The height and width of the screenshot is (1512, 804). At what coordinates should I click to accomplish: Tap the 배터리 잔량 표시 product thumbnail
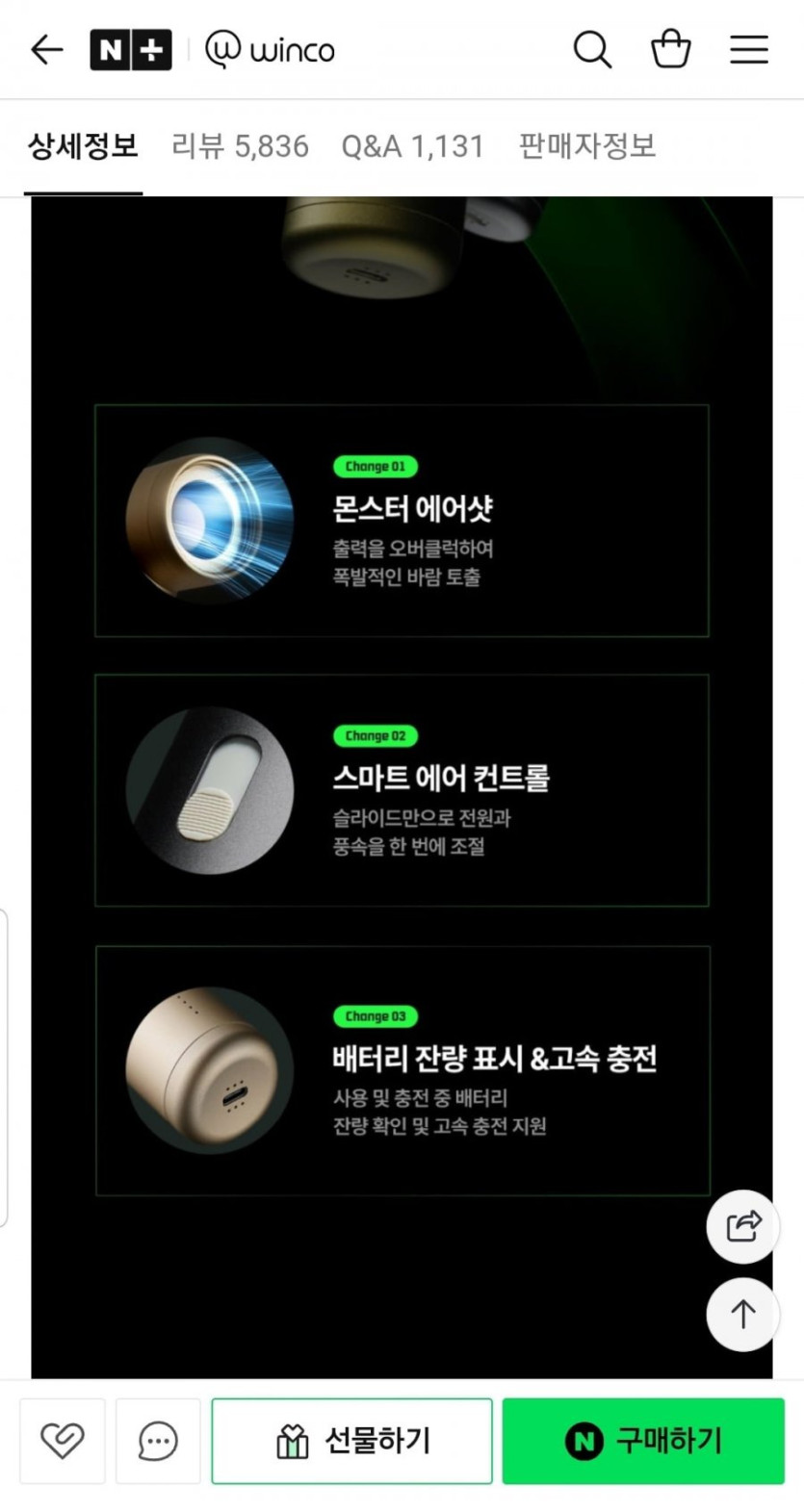(x=210, y=1069)
